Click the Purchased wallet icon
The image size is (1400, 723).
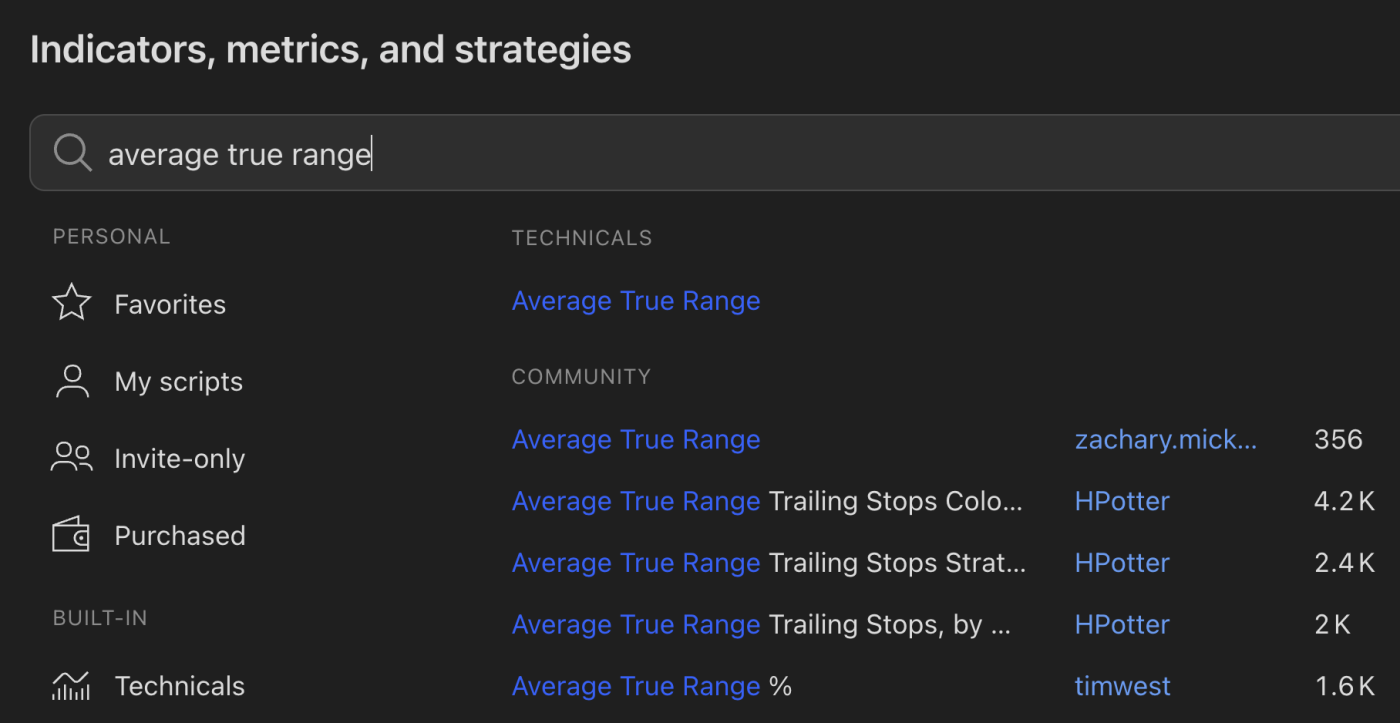72,535
